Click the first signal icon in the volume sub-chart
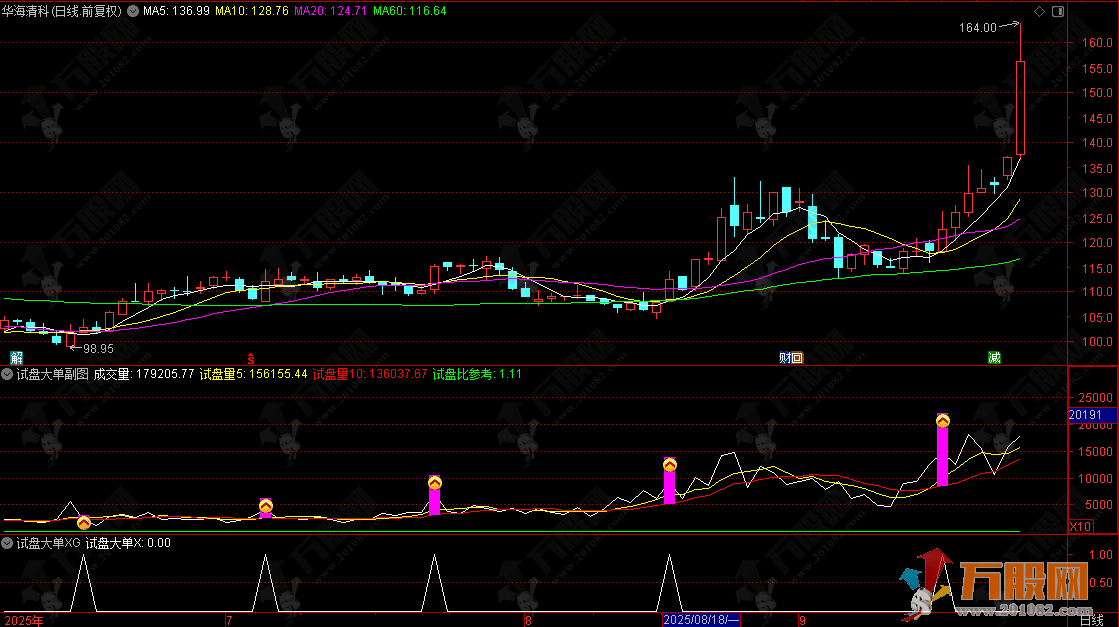 [83, 522]
